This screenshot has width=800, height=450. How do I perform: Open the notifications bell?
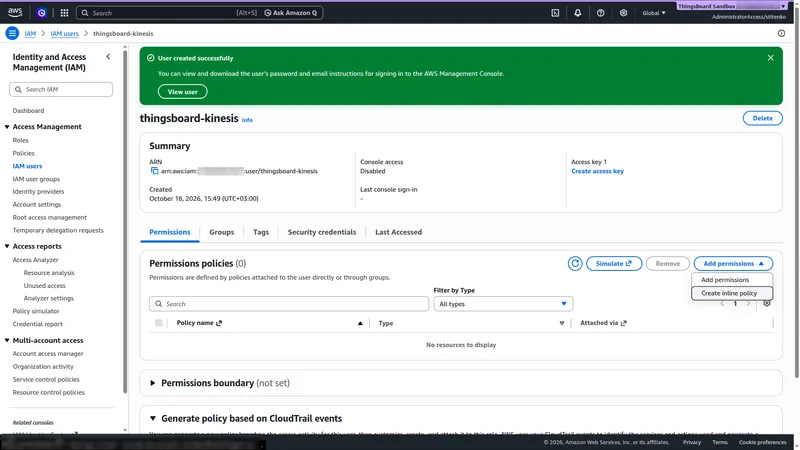[x=578, y=13]
